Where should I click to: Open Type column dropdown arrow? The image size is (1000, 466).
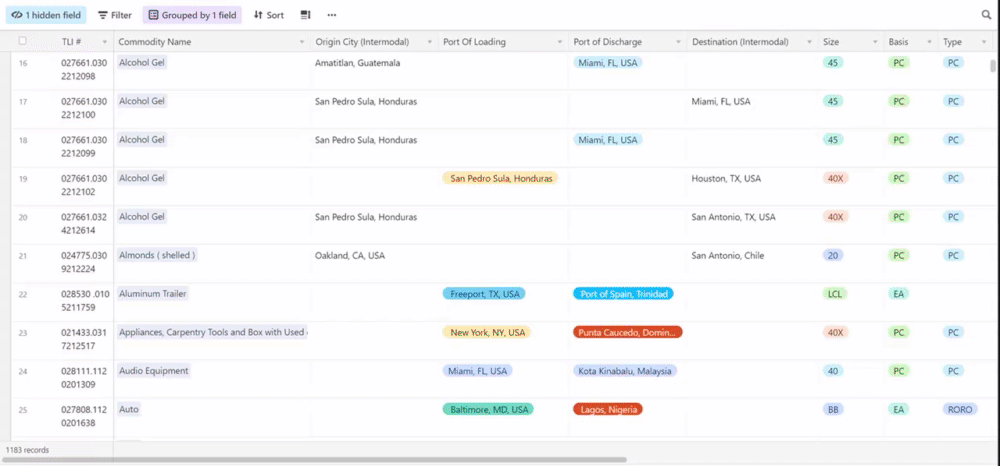pos(985,42)
